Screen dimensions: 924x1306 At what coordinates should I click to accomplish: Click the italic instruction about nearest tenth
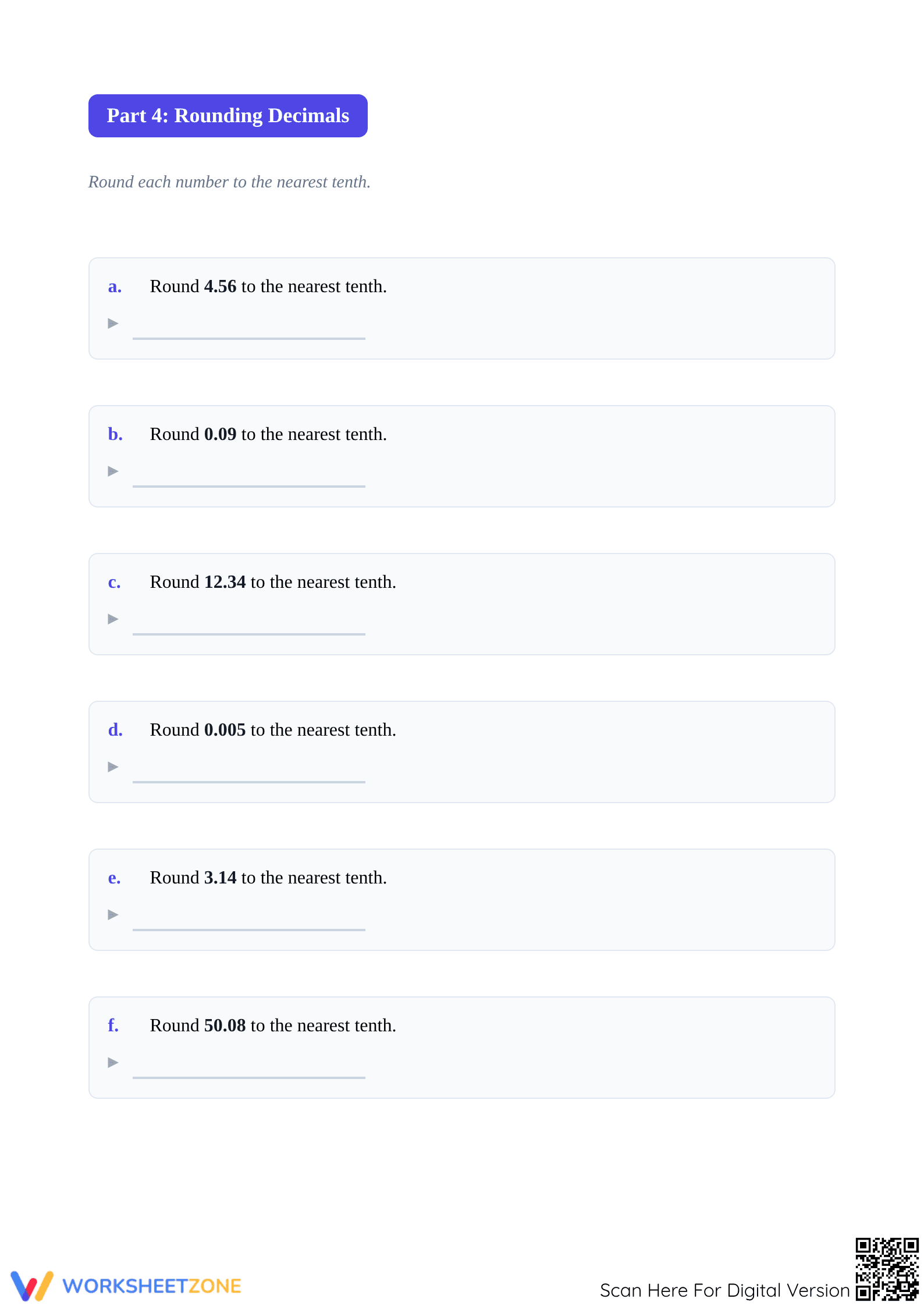pyautogui.click(x=229, y=182)
